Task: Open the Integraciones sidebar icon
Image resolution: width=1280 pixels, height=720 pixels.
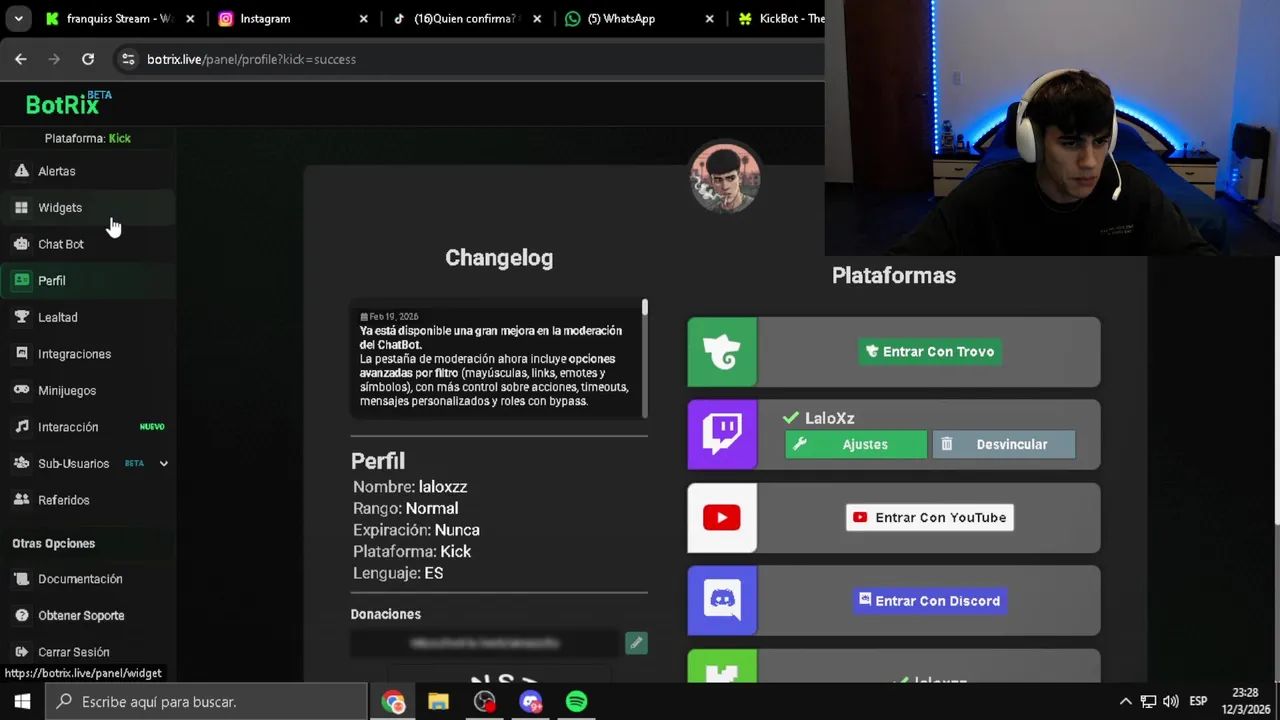Action: click(21, 354)
